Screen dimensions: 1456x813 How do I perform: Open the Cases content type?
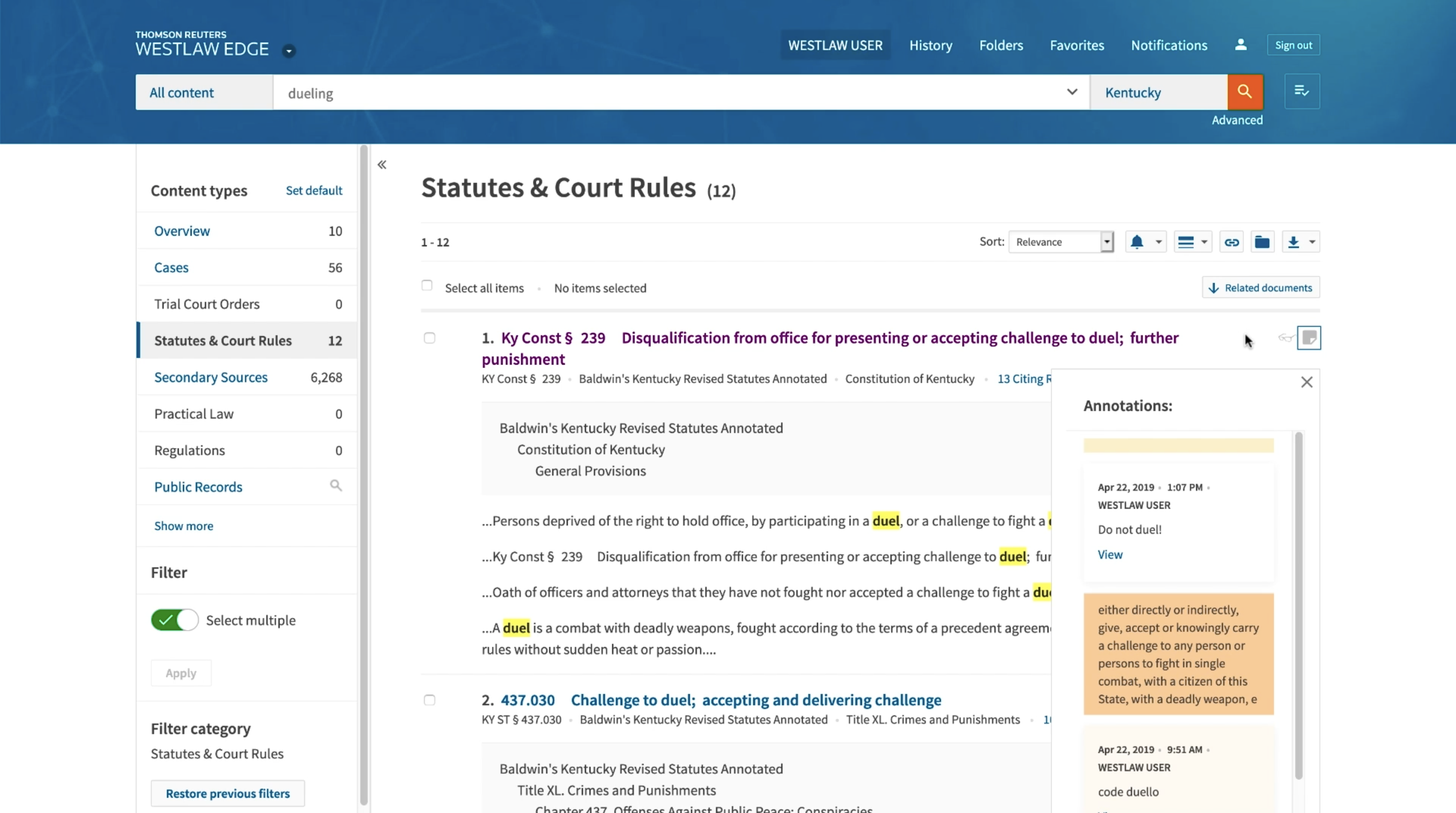pyautogui.click(x=171, y=267)
